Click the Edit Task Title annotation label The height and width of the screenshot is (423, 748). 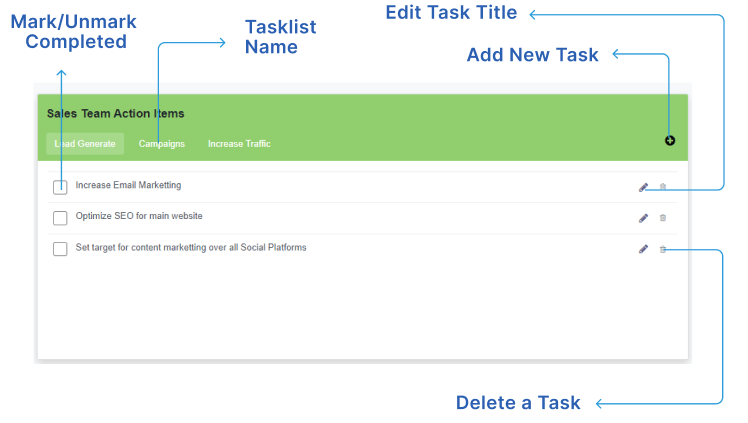coord(451,13)
